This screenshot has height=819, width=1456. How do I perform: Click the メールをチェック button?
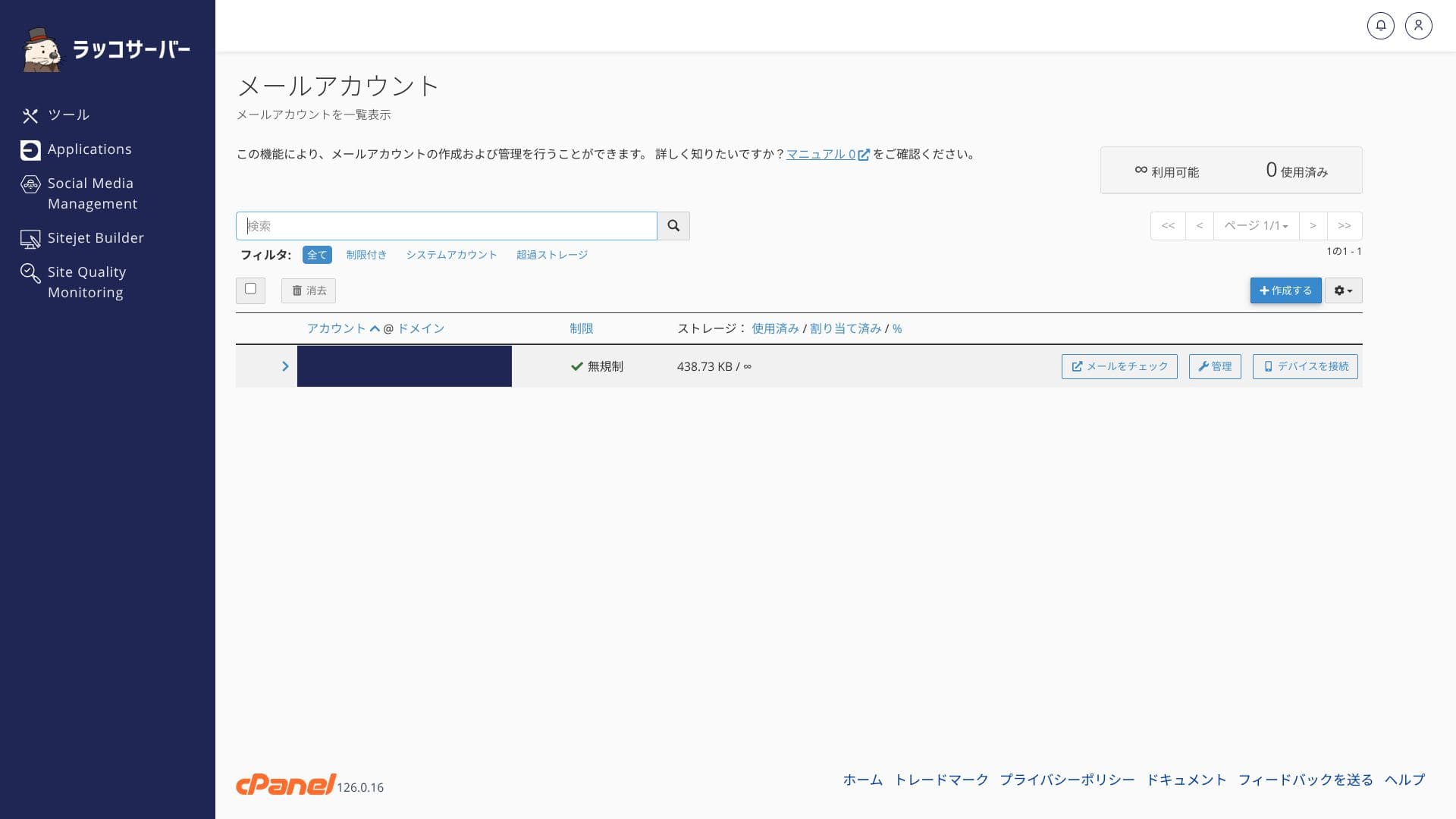coord(1119,366)
